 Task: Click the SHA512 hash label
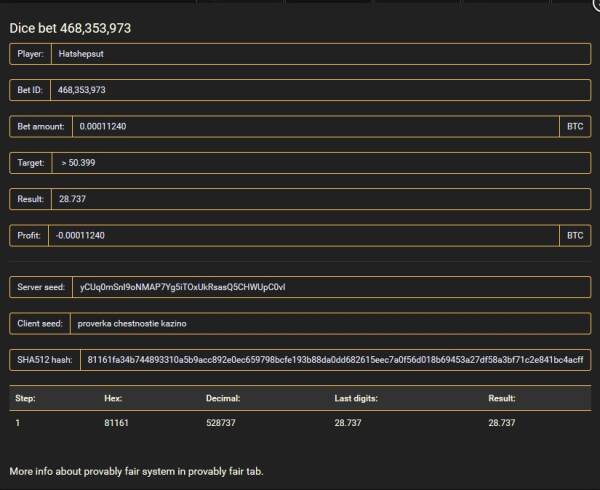pyautogui.click(x=44, y=360)
